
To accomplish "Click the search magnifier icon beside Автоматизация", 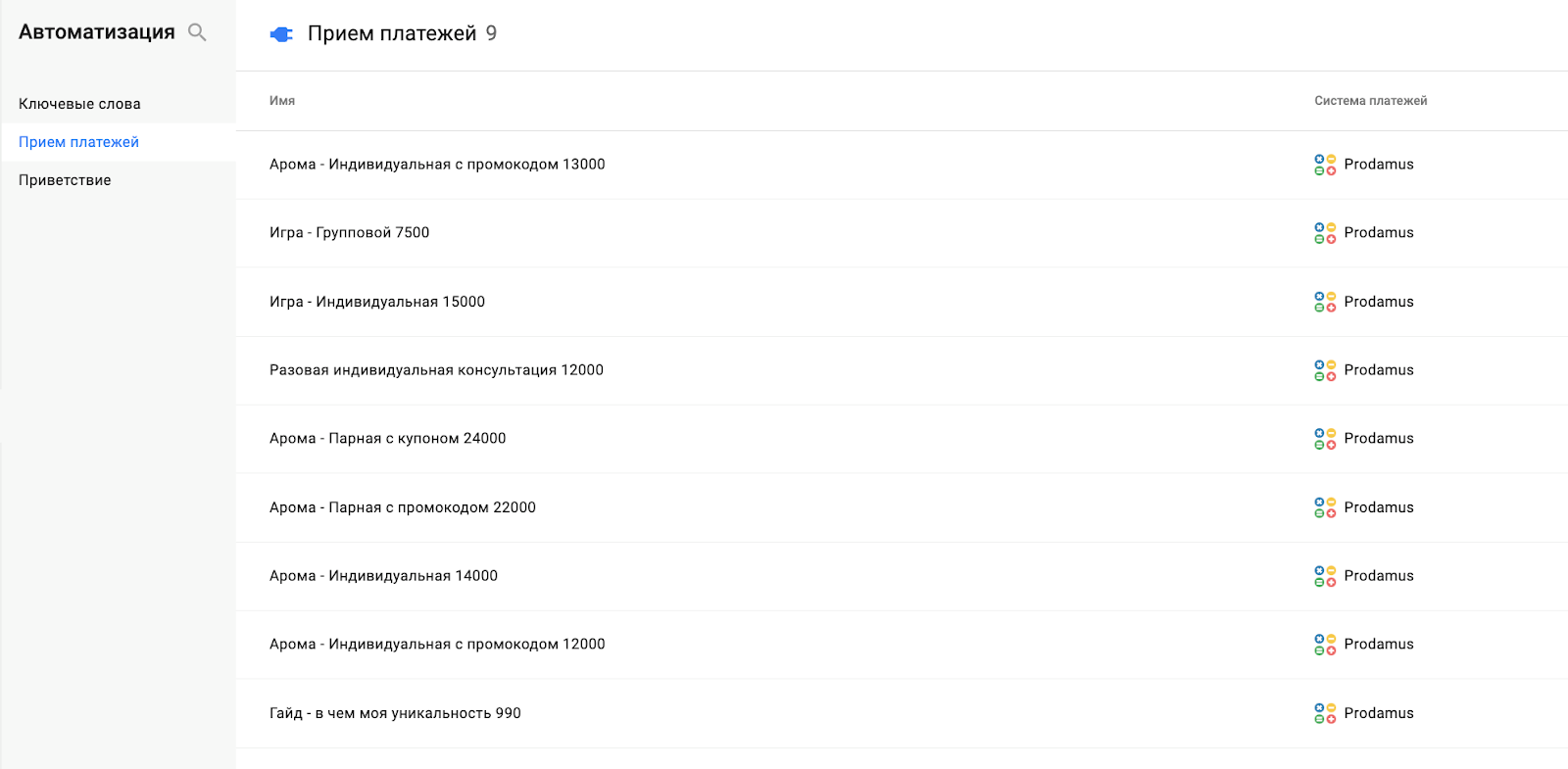I will (197, 32).
